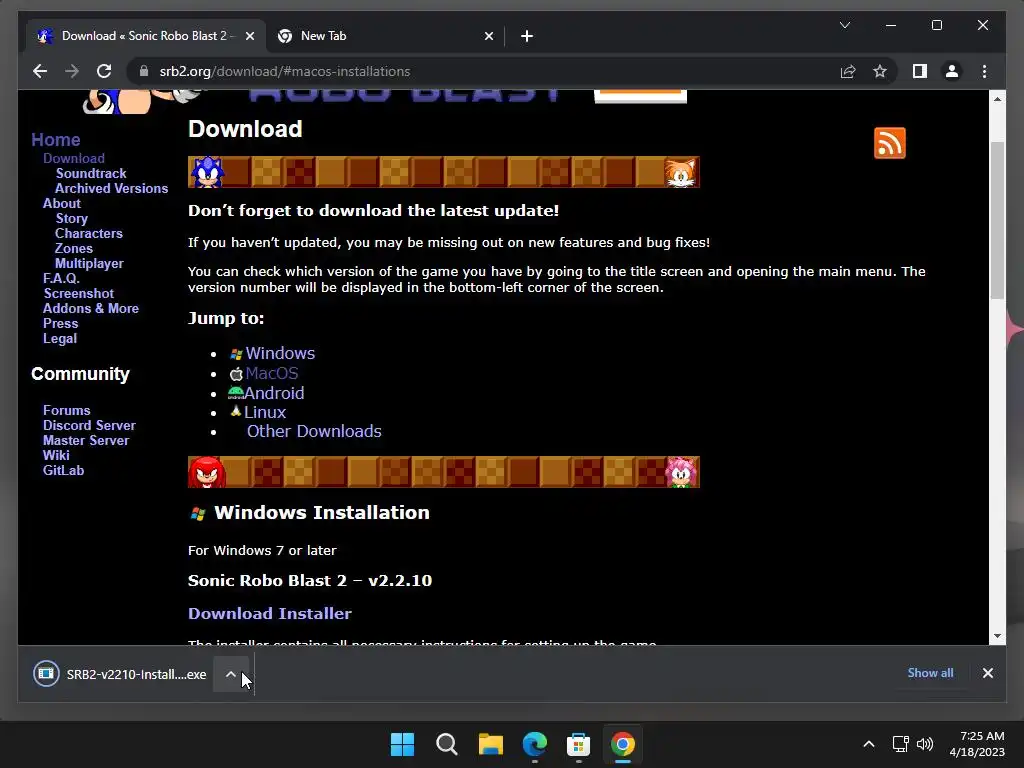Open File Explorer from taskbar
The image size is (1024, 768).
(490, 744)
